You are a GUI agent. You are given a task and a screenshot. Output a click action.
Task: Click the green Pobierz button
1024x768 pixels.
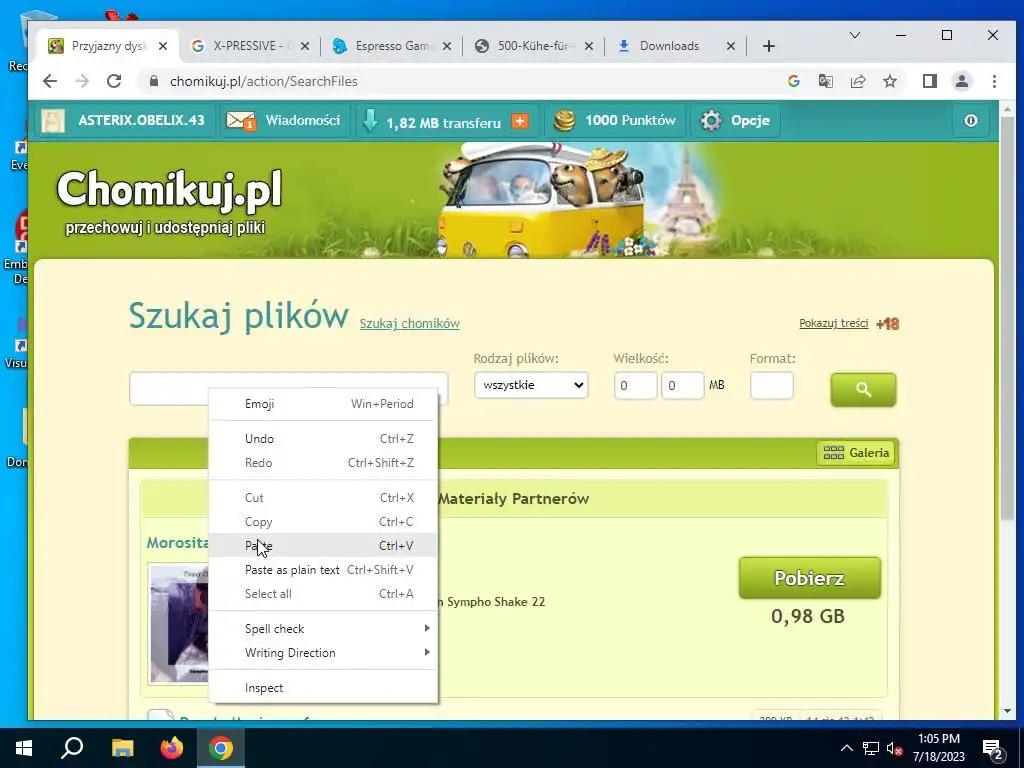[x=810, y=578]
